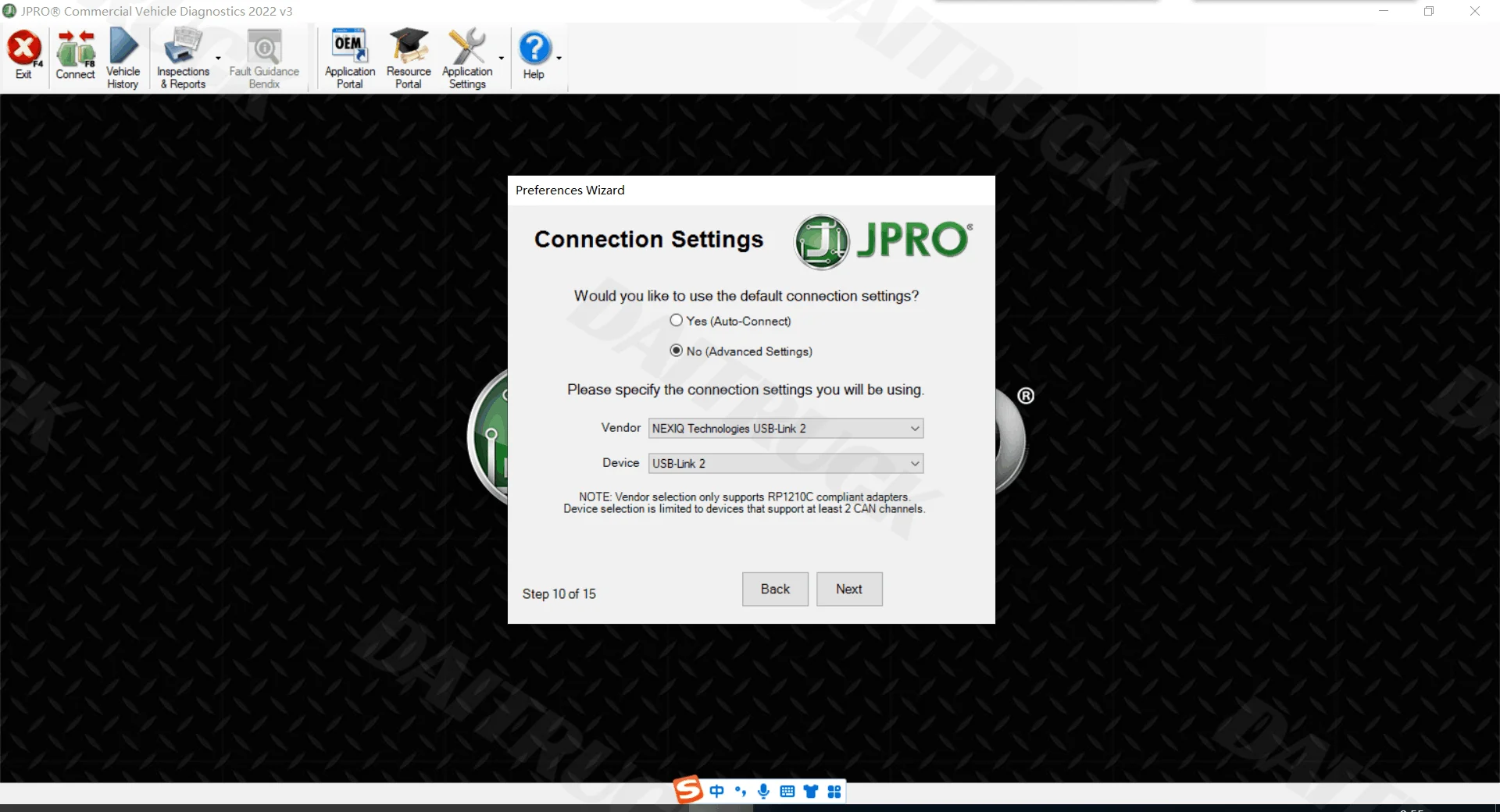Open Inspections & Reports
Screen dimensions: 1500x812
[183, 58]
